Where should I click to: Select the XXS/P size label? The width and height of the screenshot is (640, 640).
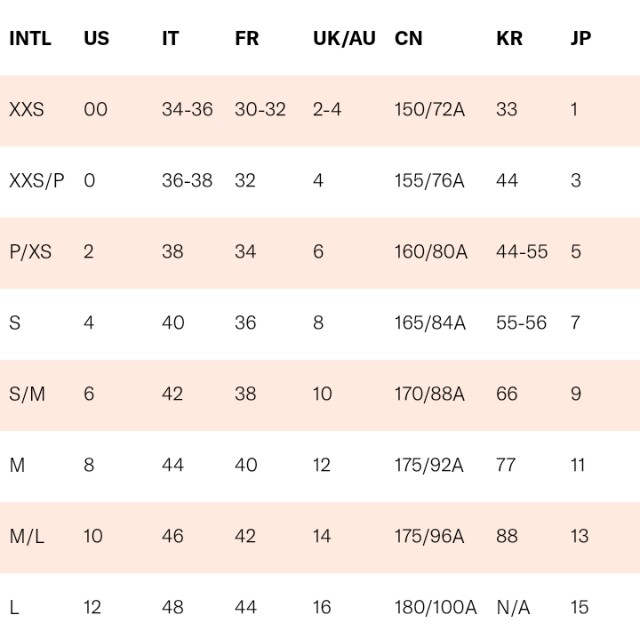point(37,180)
